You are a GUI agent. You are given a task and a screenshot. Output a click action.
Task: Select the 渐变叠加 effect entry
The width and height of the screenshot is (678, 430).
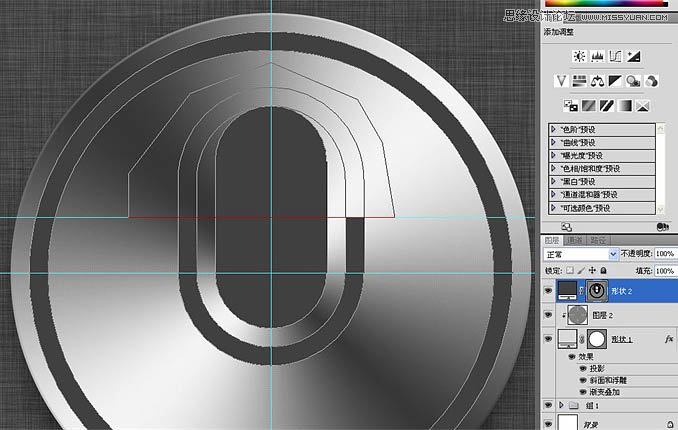click(x=604, y=392)
